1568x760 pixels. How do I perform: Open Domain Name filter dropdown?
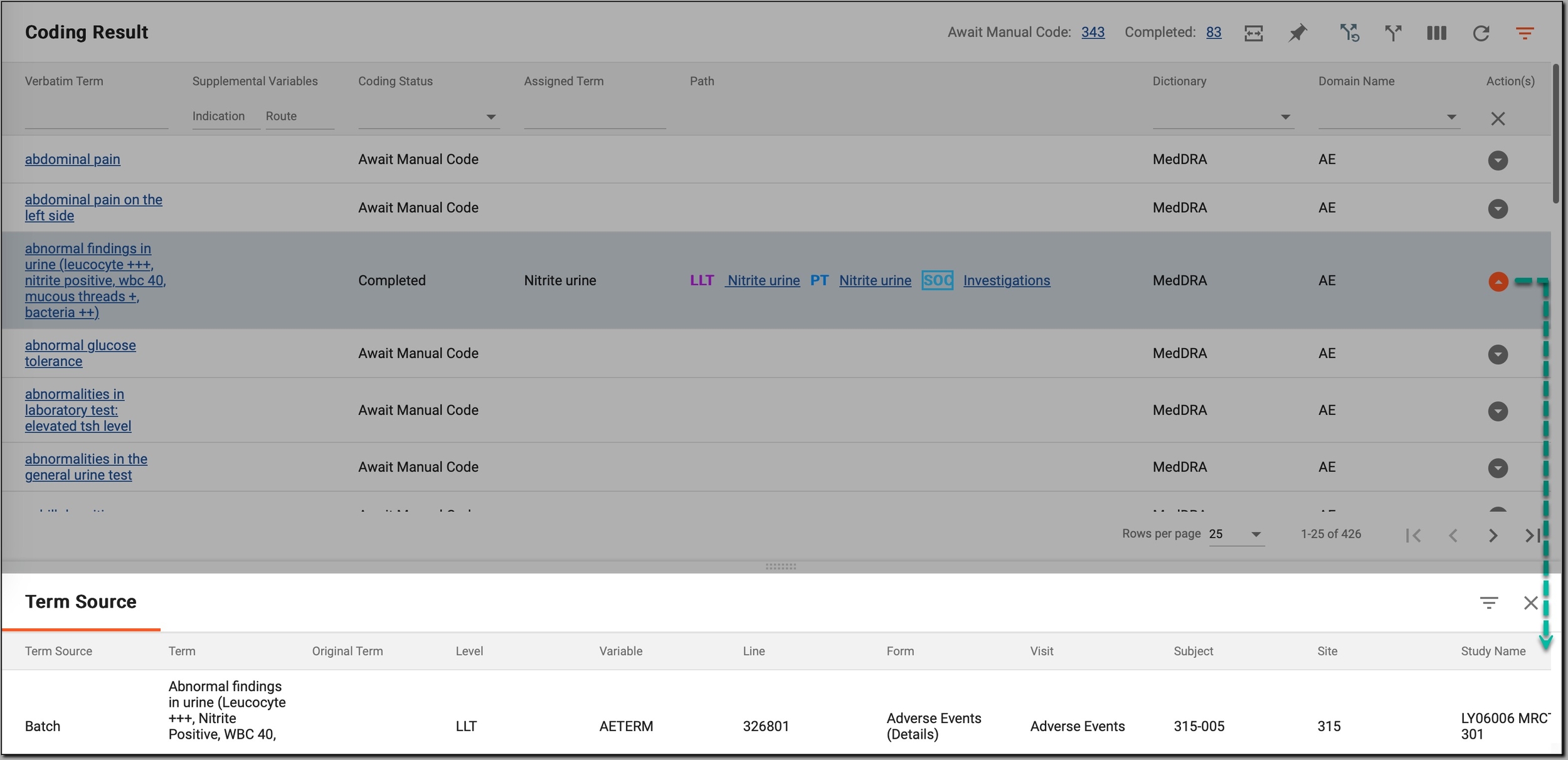coord(1389,117)
